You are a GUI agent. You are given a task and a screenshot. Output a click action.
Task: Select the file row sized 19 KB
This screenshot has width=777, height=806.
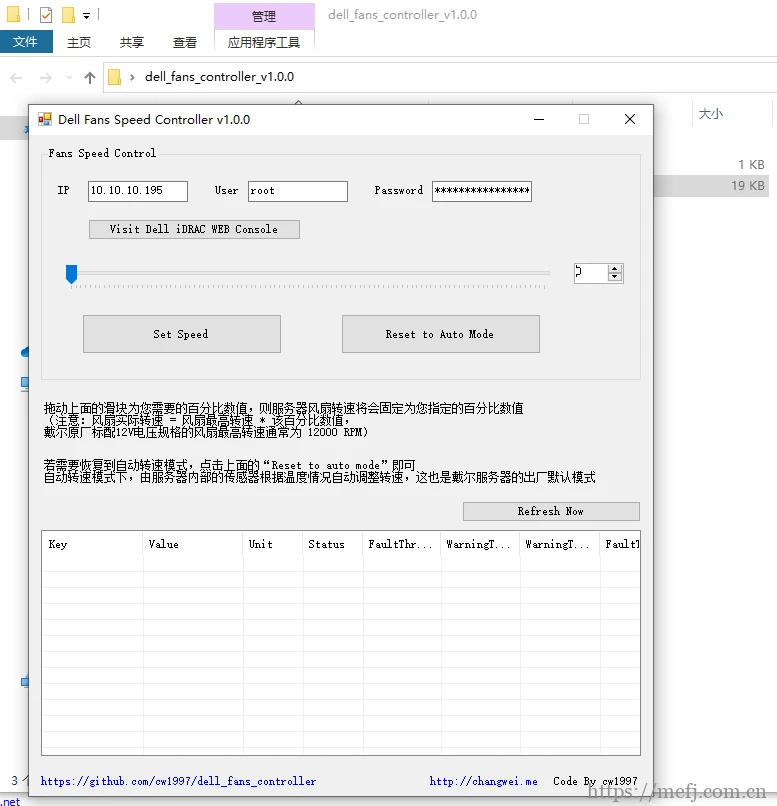[712, 186]
